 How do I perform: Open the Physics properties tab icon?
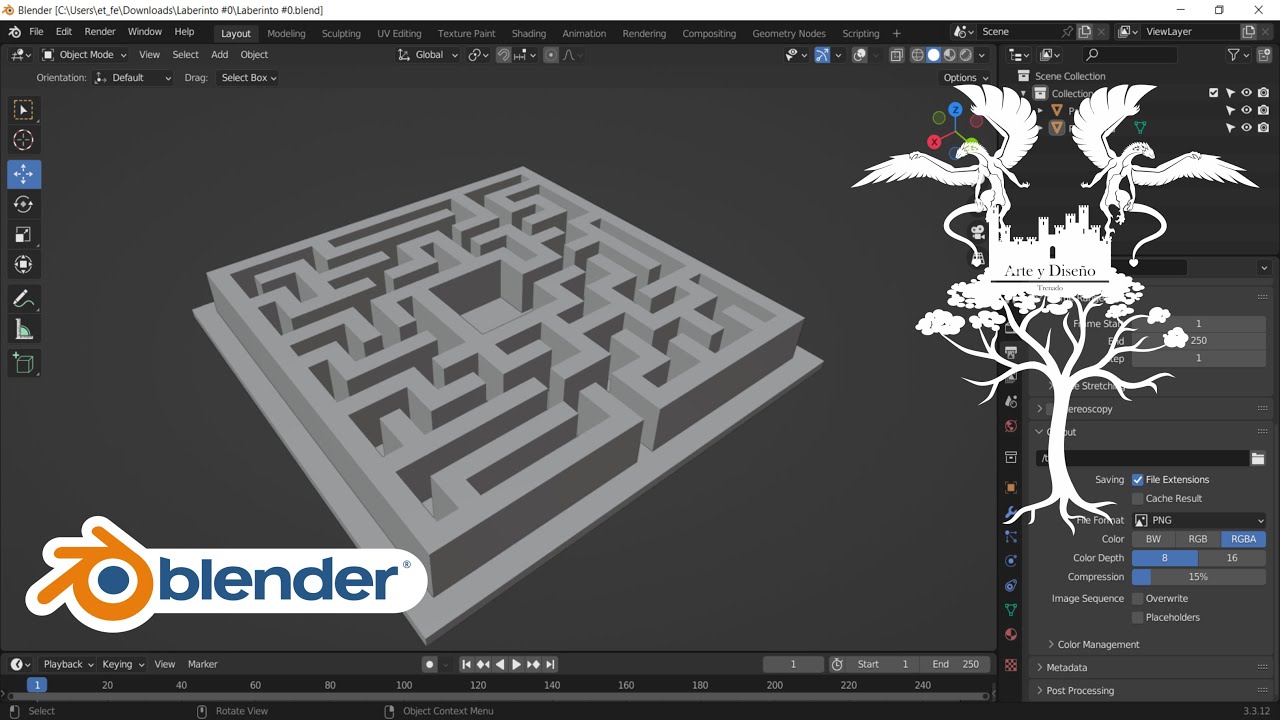pyautogui.click(x=1011, y=561)
